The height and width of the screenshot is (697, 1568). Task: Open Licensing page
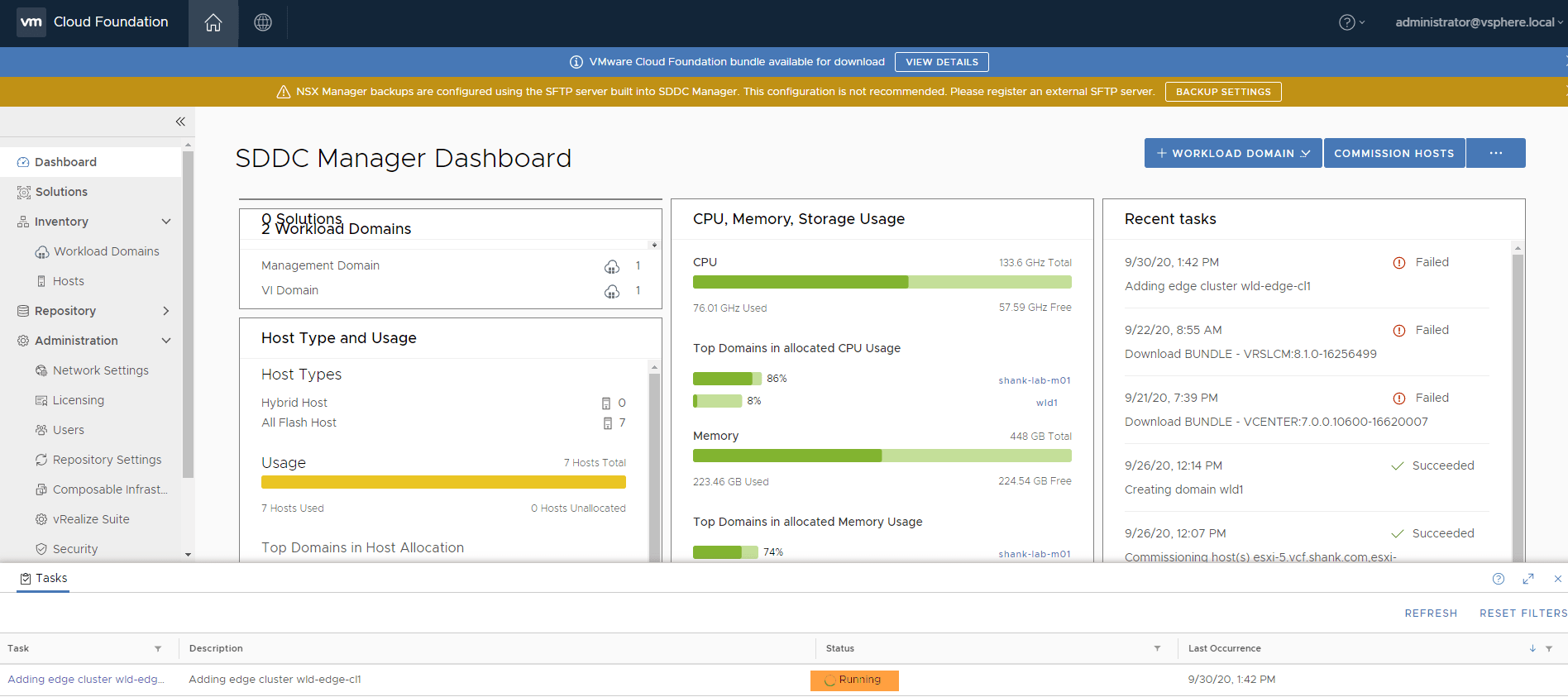coord(79,400)
